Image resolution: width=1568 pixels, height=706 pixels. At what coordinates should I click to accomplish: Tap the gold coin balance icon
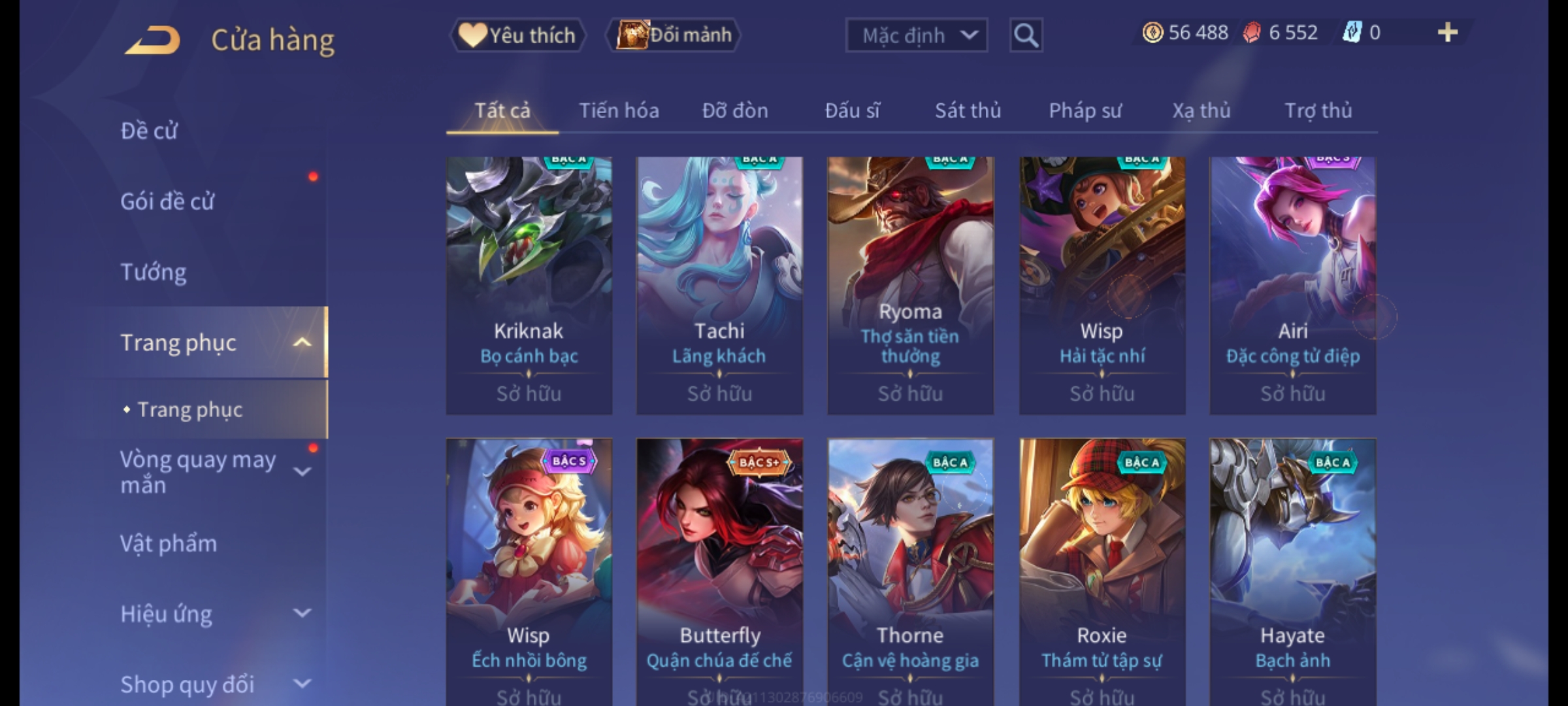[x=1152, y=32]
